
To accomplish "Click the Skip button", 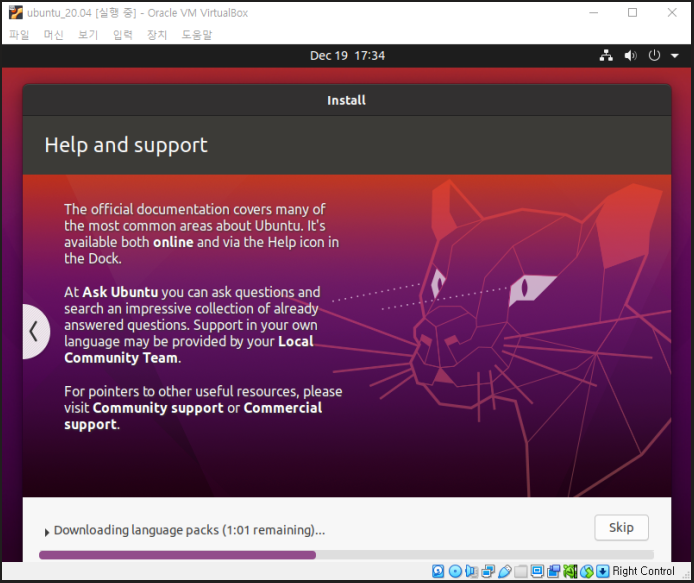I will [621, 527].
